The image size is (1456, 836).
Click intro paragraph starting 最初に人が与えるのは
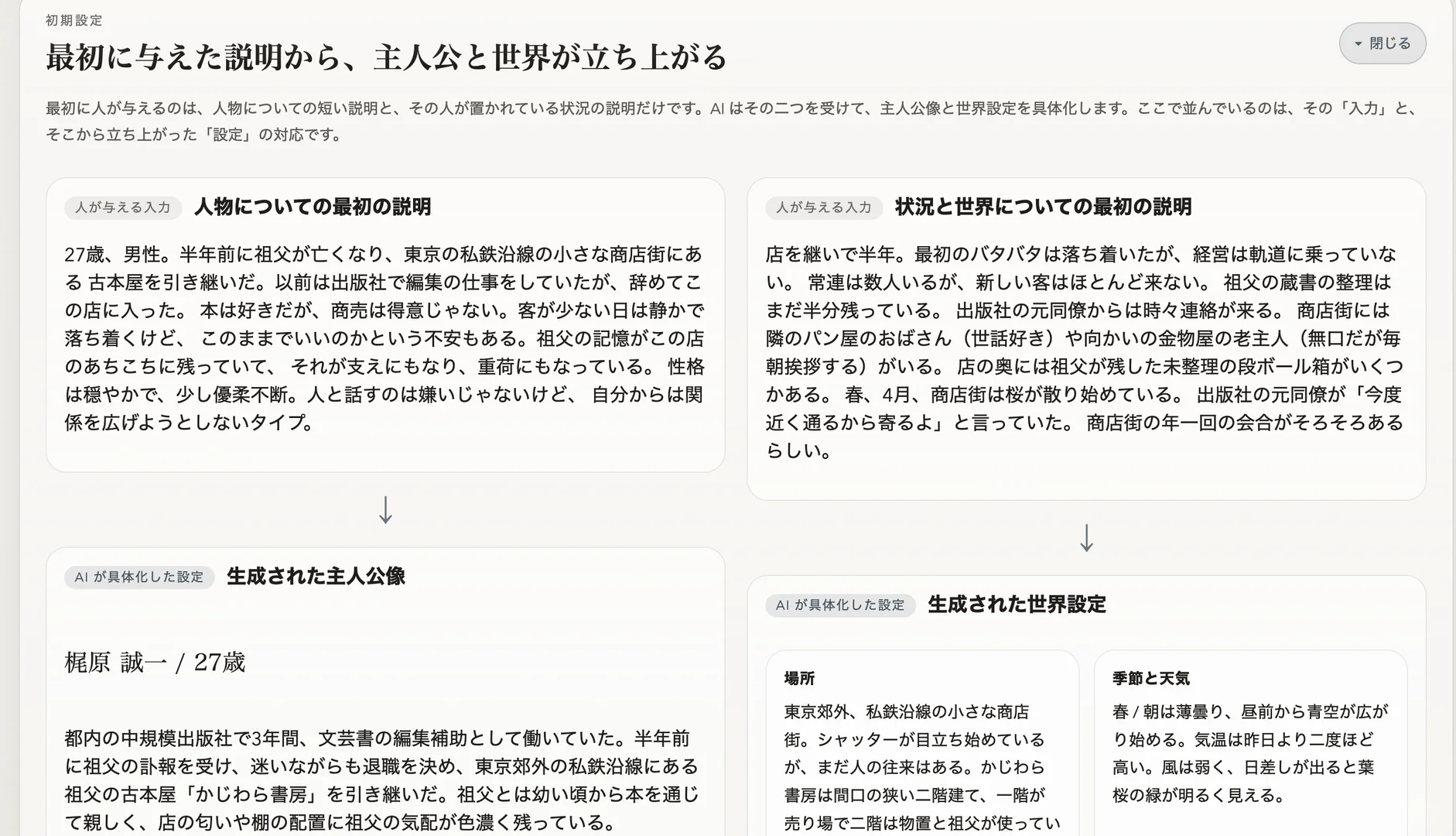732,122
